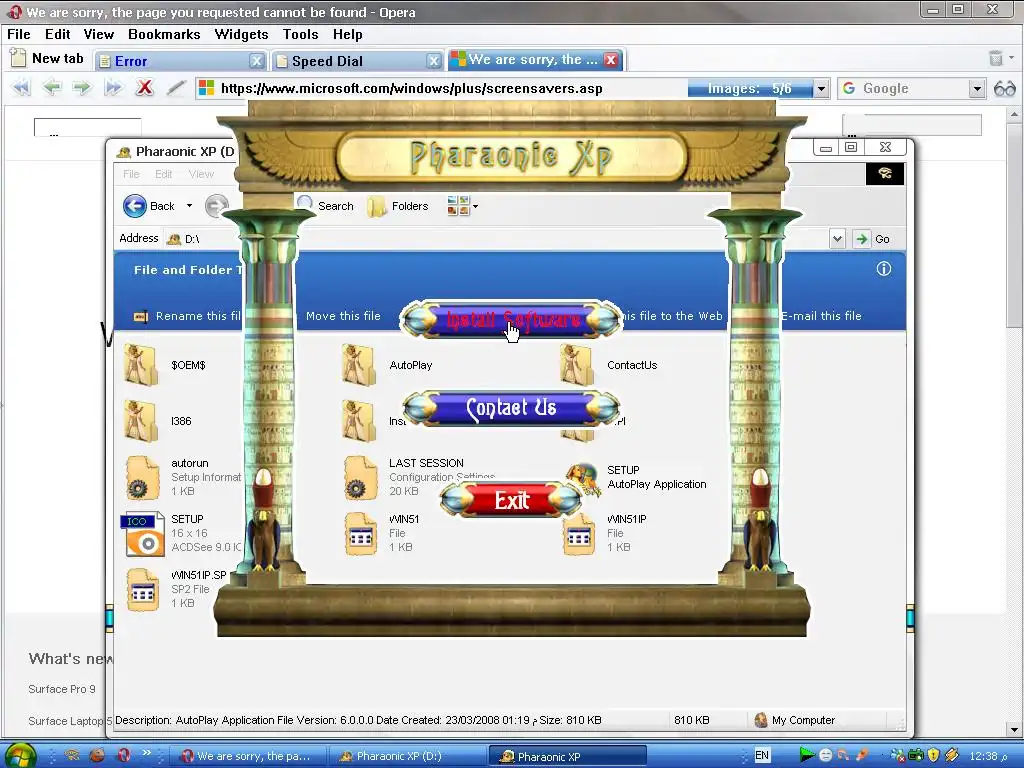Click Rename this file link
Image resolution: width=1024 pixels, height=768 pixels.
[188, 316]
